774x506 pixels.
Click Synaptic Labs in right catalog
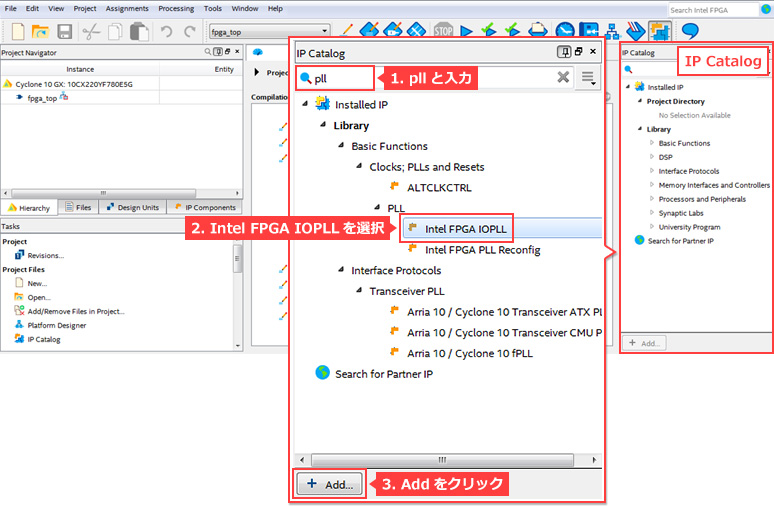tap(681, 213)
